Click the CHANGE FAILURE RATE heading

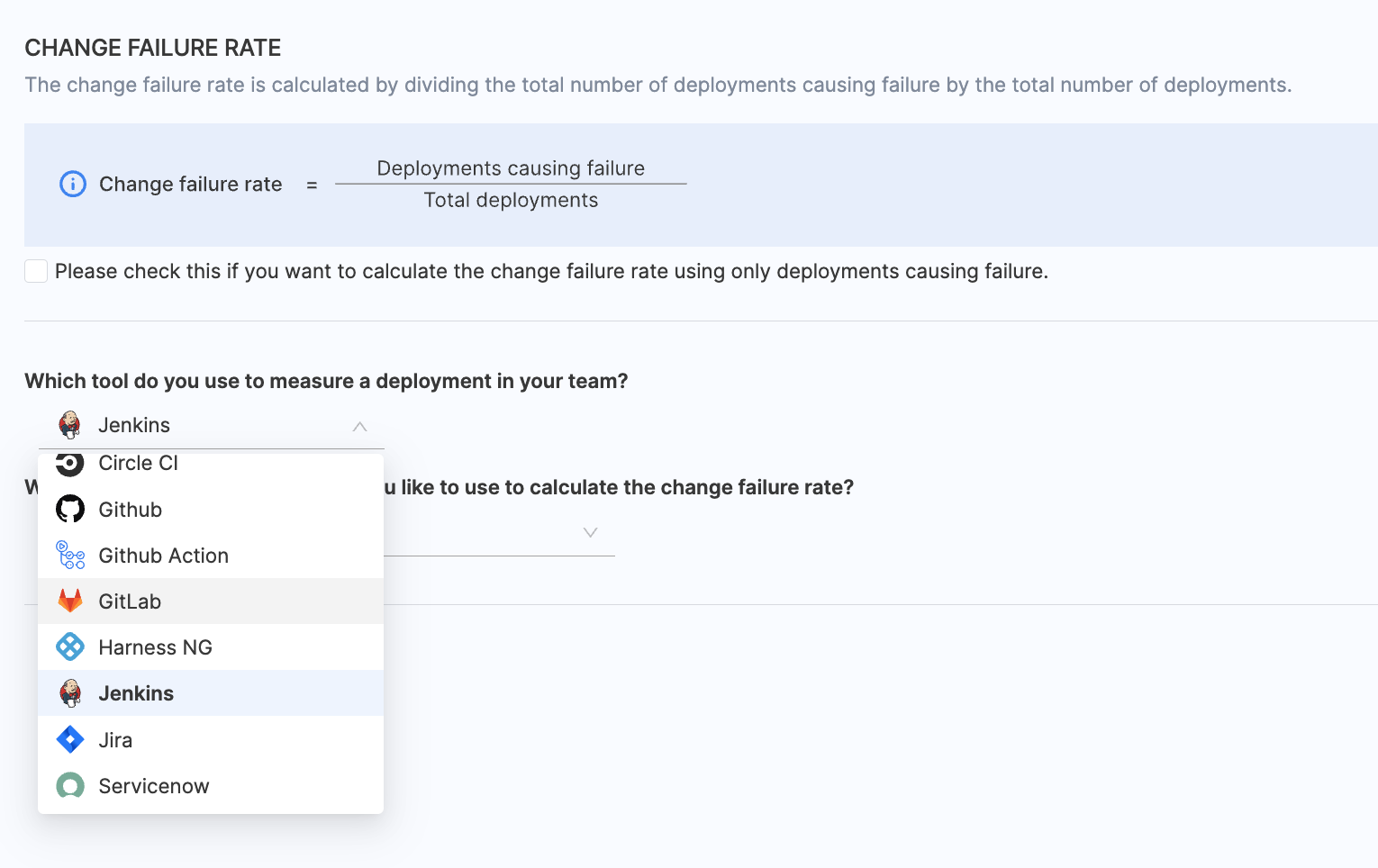153,48
